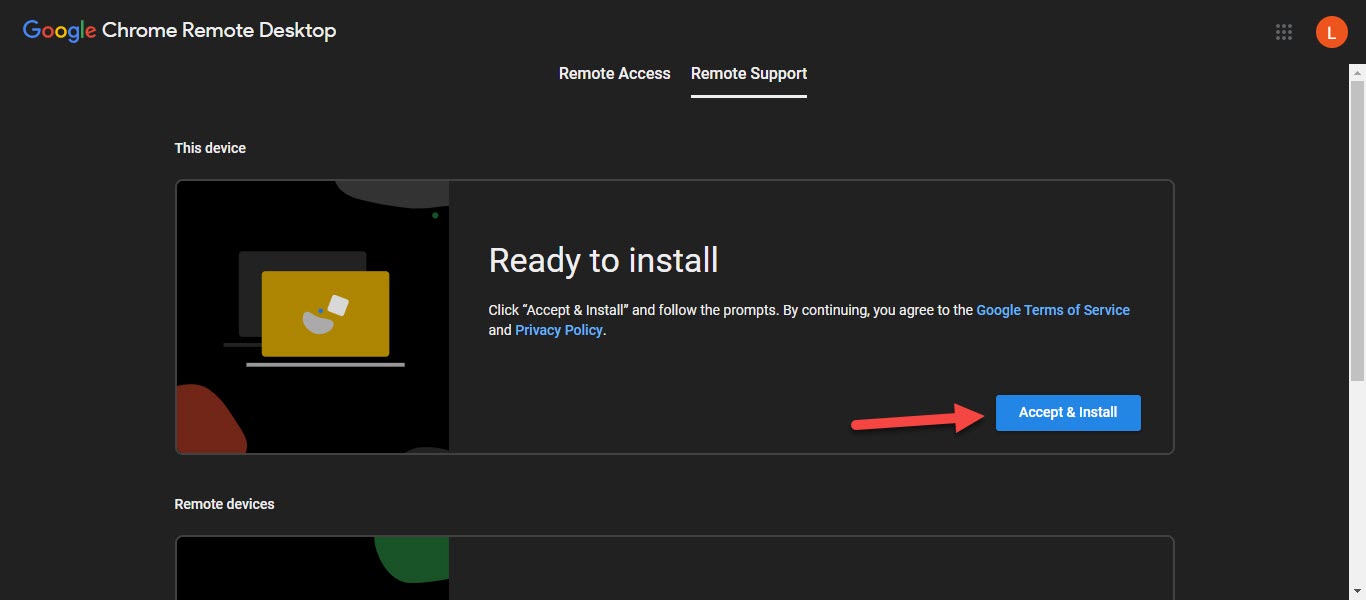Click the Google logo in the header
Screen dimensions: 1366x600
59,31
